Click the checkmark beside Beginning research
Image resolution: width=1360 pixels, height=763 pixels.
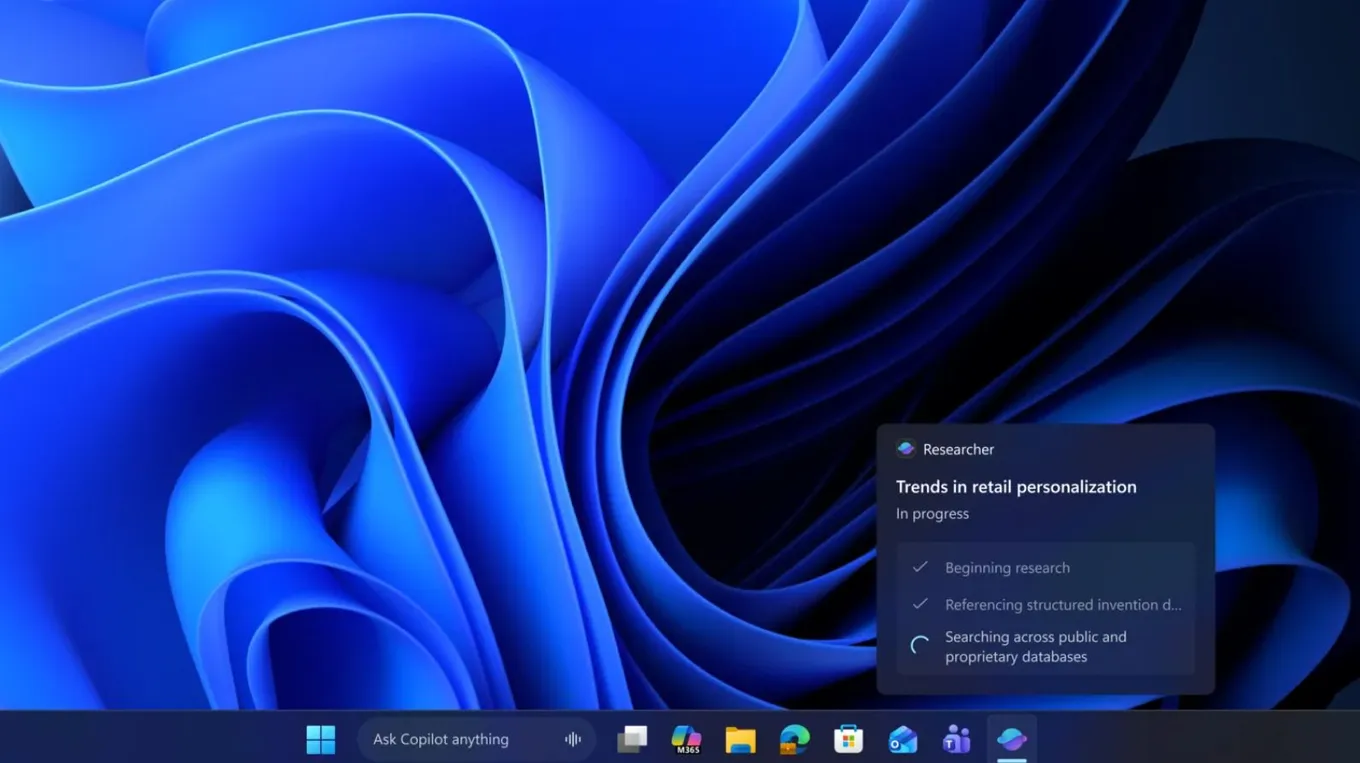(x=920, y=567)
